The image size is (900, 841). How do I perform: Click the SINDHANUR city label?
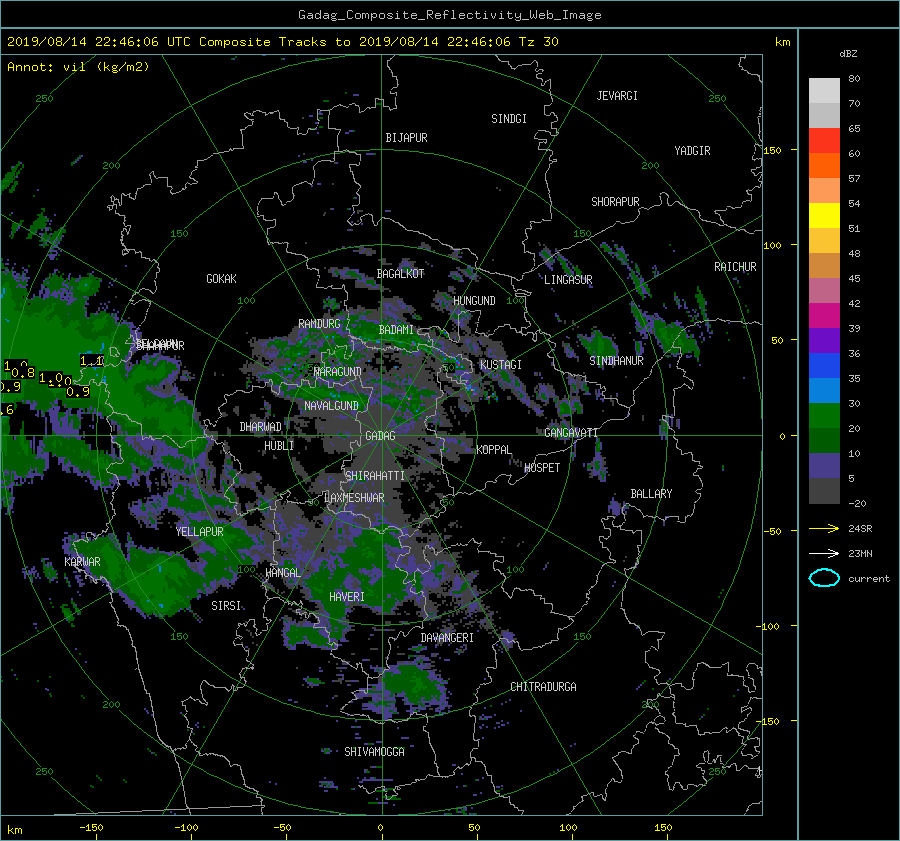[616, 361]
